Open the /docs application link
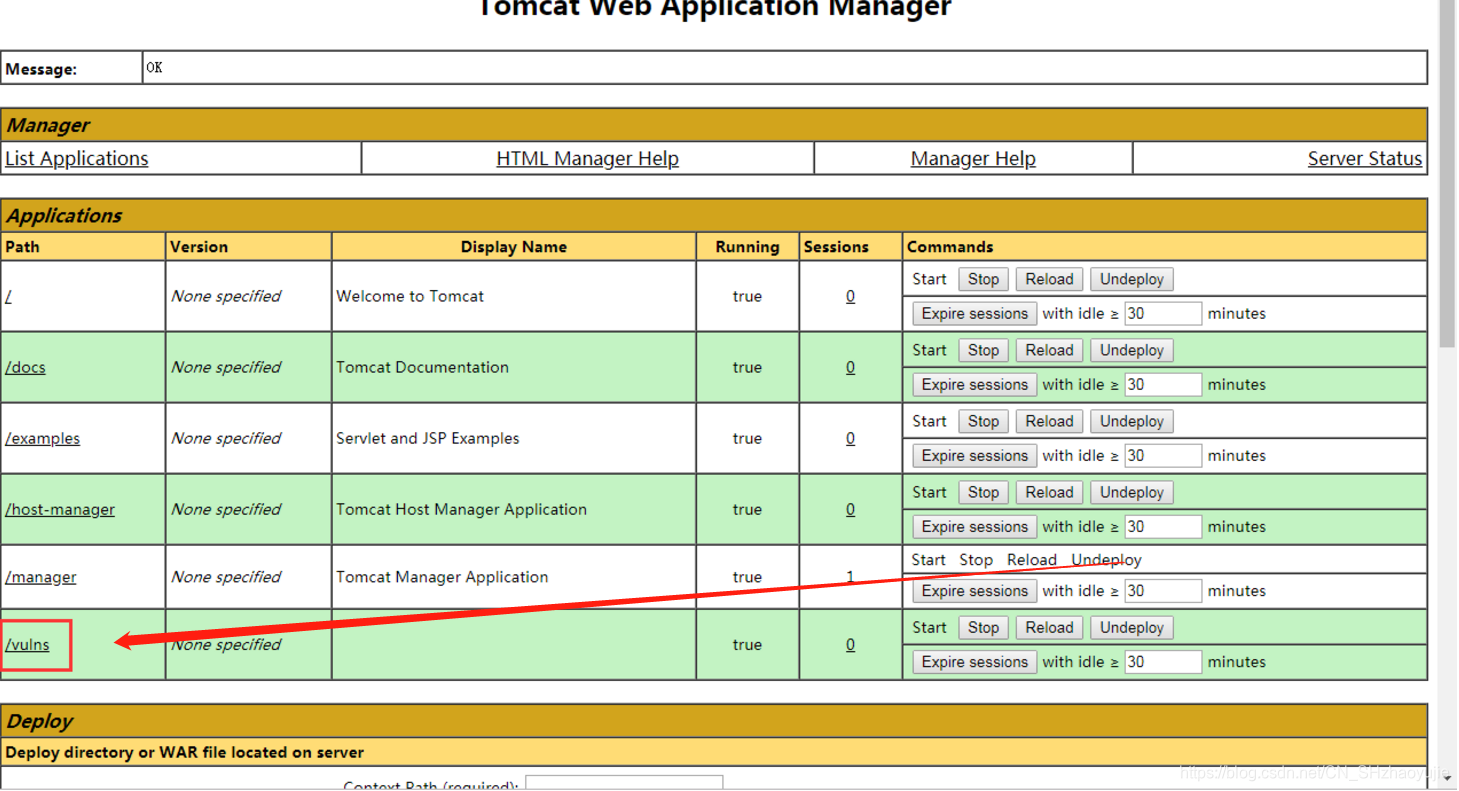Image resolution: width=1459 pixels, height=791 pixels. 25,367
